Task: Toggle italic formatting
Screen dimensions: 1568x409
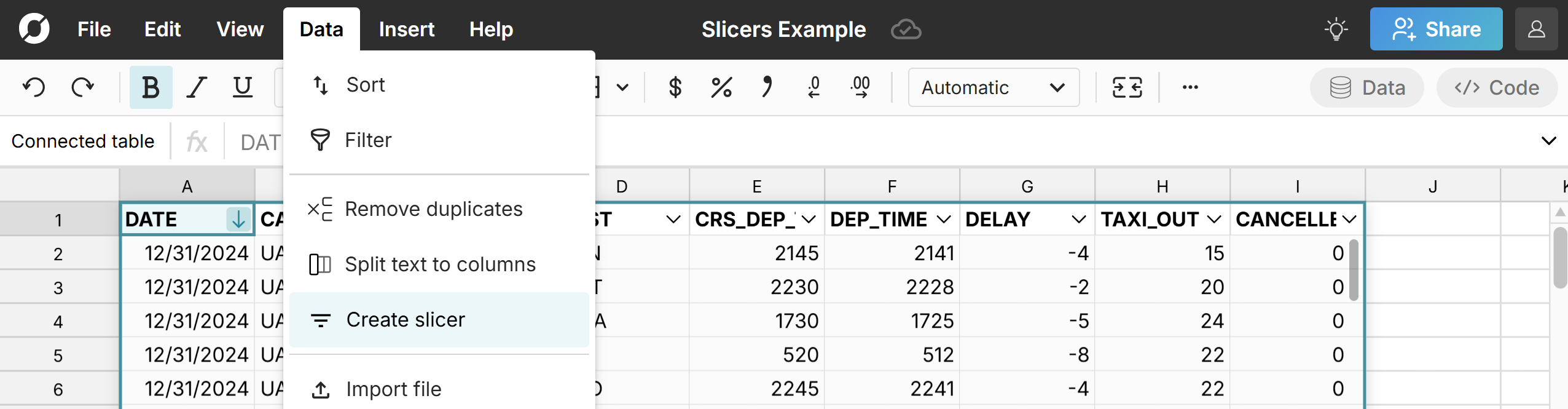Action: click(x=197, y=87)
